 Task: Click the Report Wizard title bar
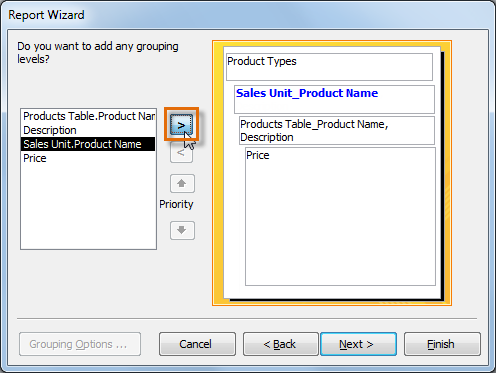pyautogui.click(x=248, y=15)
